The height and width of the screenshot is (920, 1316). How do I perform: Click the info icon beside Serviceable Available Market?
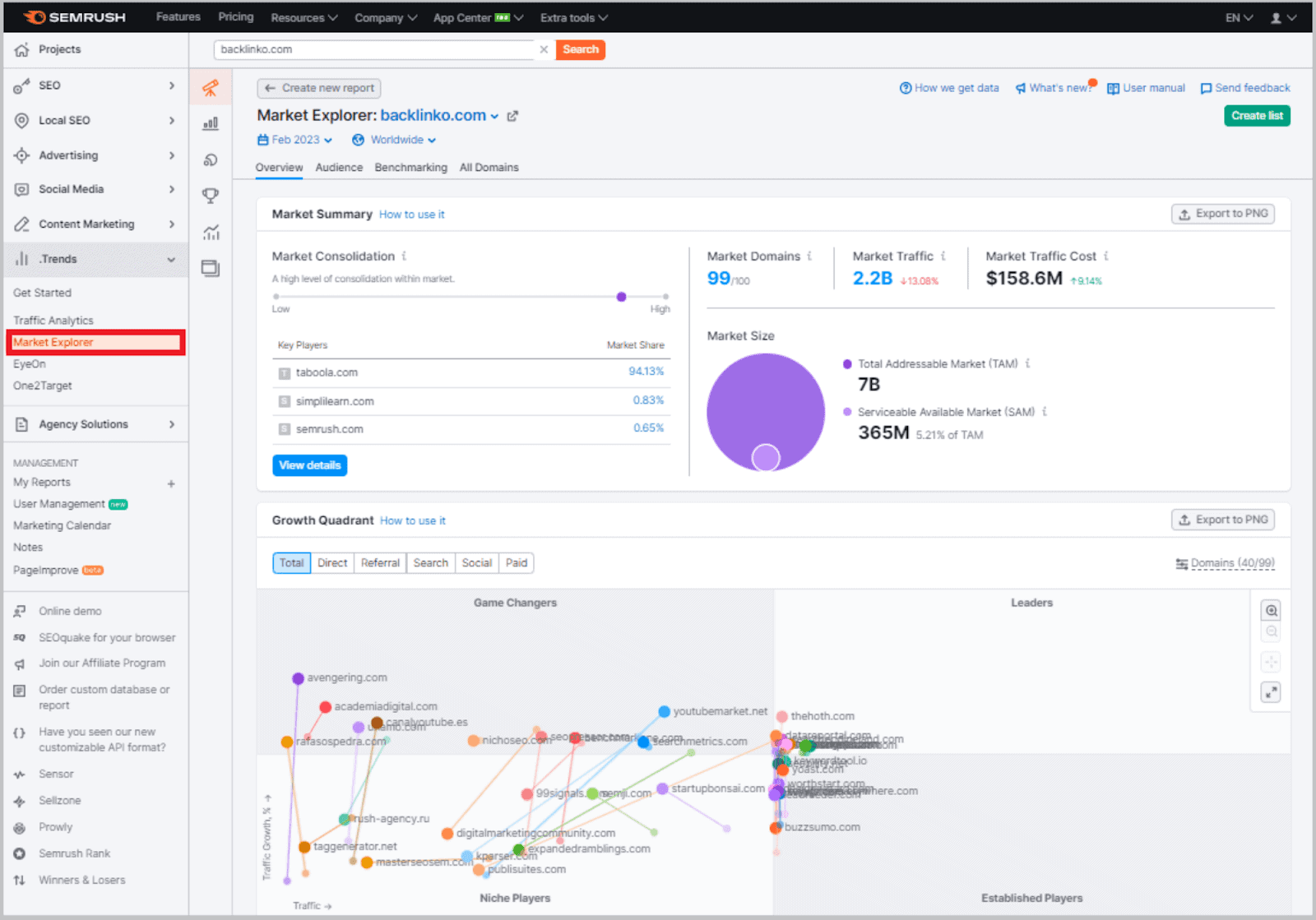pyautogui.click(x=1045, y=412)
